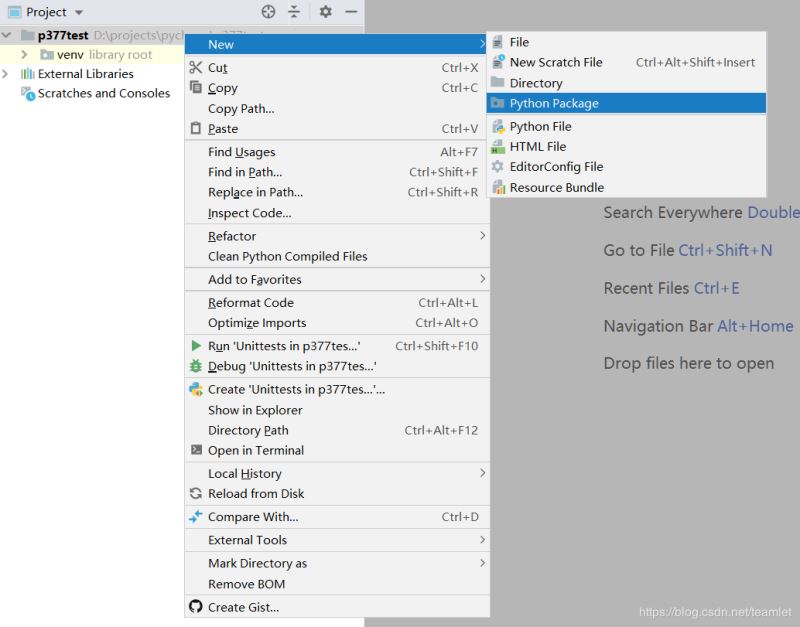This screenshot has width=800, height=627.
Task: Click the Copy icon in context menu
Action: click(x=196, y=88)
